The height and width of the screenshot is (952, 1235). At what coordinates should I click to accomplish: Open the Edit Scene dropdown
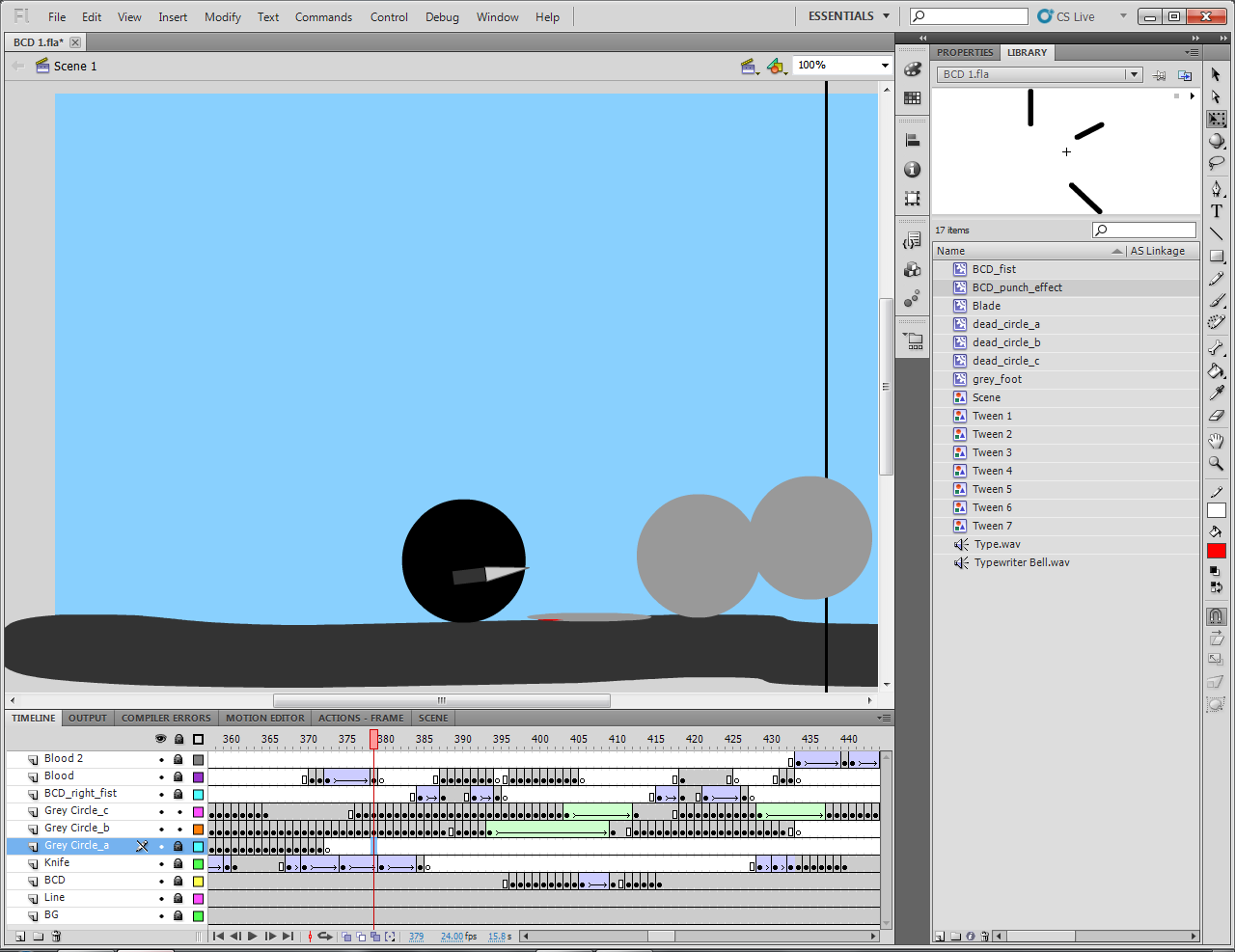click(749, 66)
